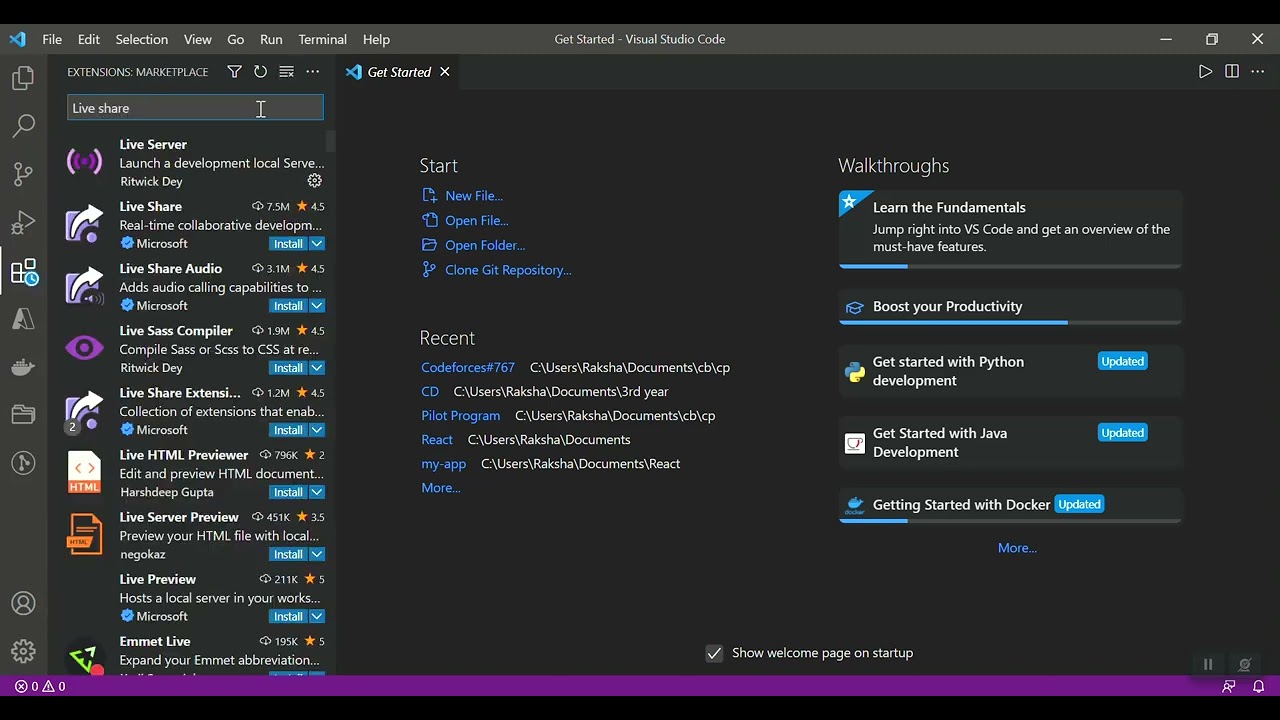The width and height of the screenshot is (1280, 720).
Task: Expand Live Preview install dropdown arrow
Action: point(317,616)
